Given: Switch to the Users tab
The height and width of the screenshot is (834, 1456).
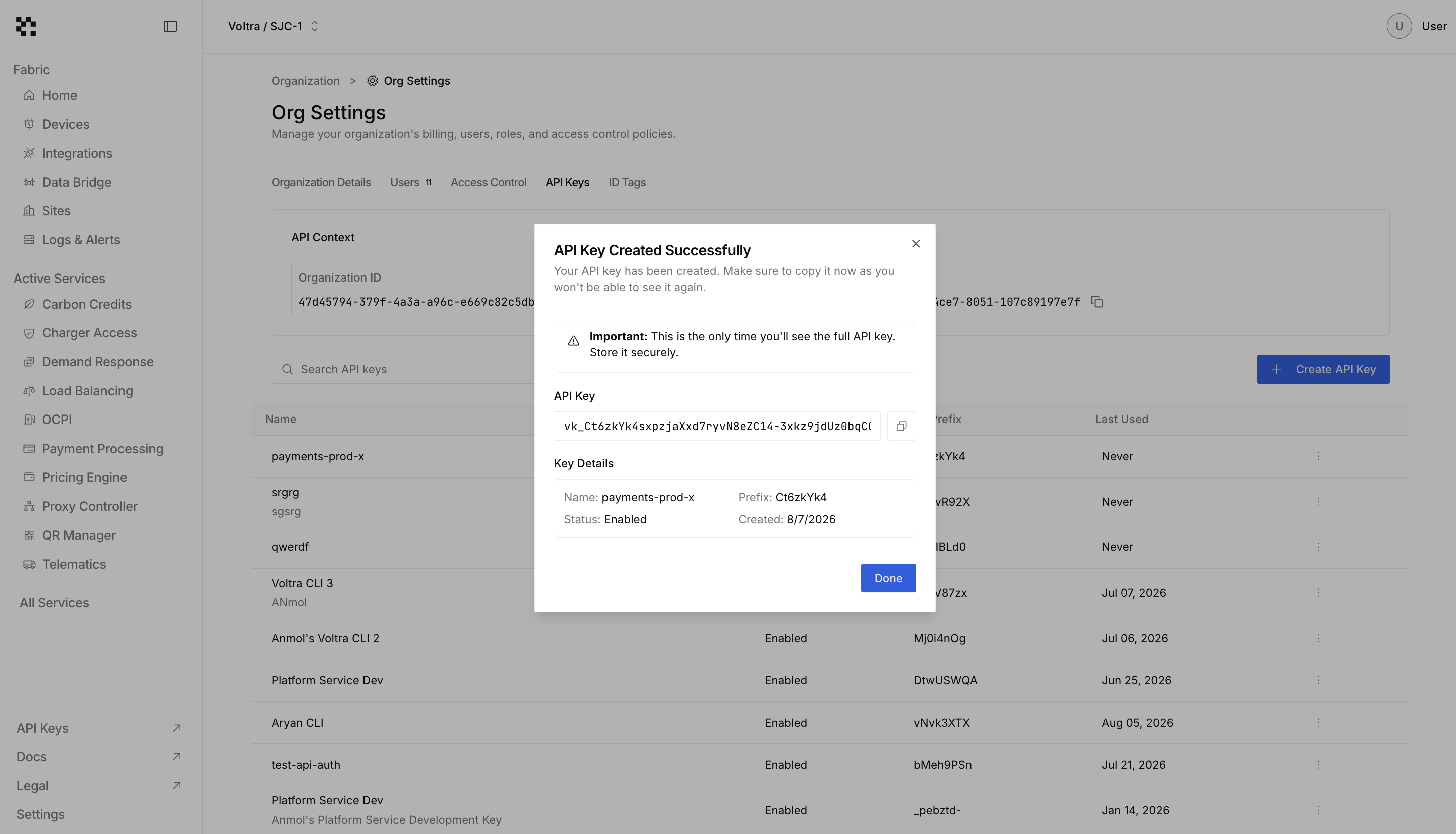Looking at the screenshot, I should 410,182.
